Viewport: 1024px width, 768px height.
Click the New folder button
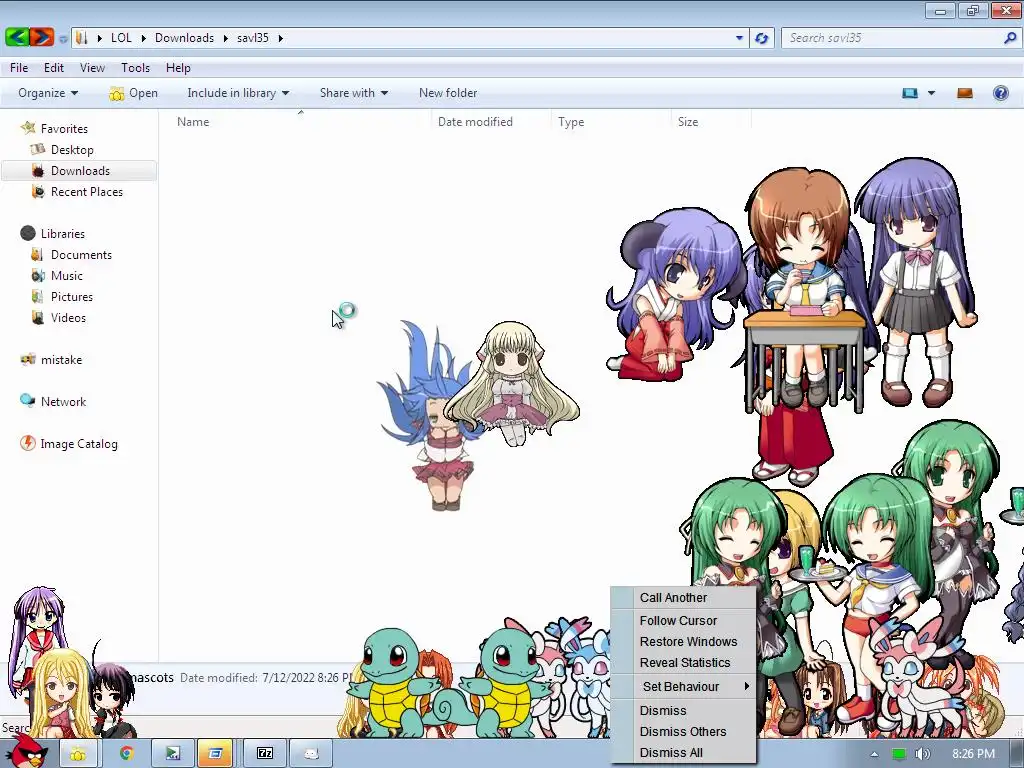pos(448,93)
